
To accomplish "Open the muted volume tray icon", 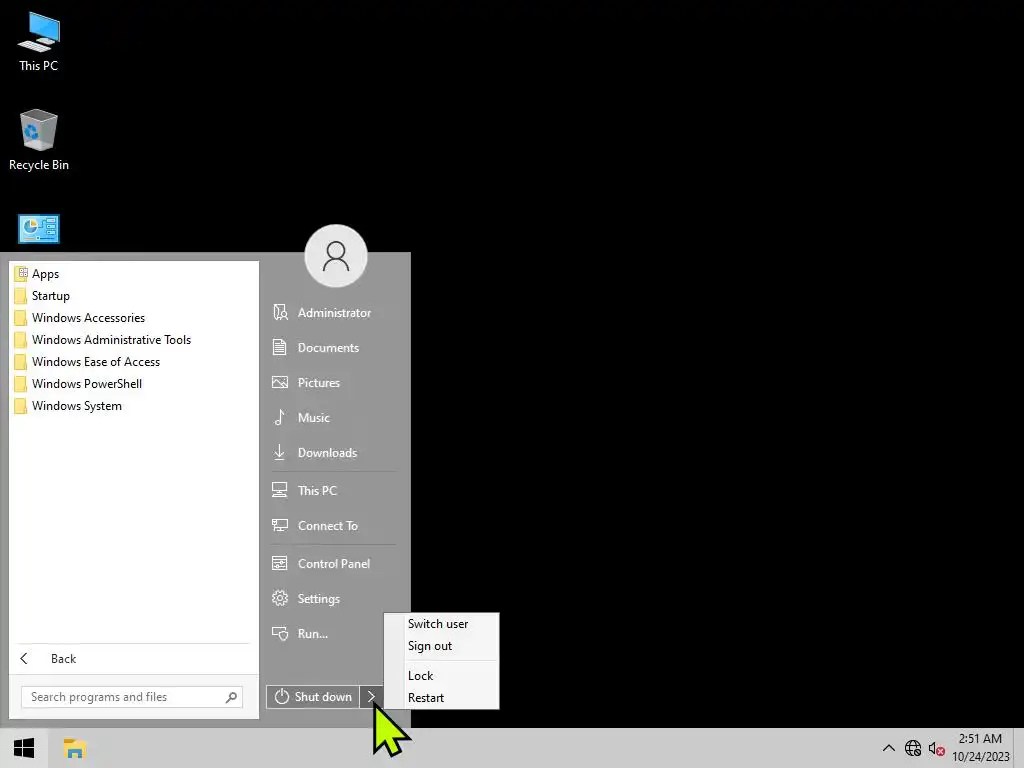I will click(x=936, y=748).
